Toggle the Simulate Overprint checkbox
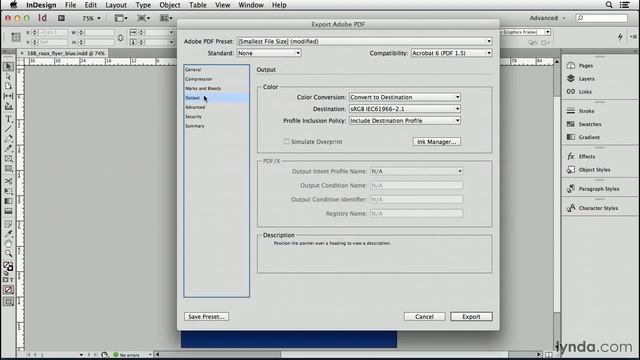This screenshot has height=360, width=640. [287, 142]
